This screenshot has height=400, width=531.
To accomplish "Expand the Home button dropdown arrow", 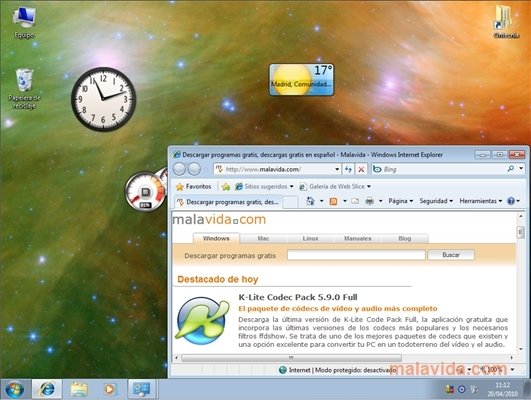I will [x=321, y=201].
